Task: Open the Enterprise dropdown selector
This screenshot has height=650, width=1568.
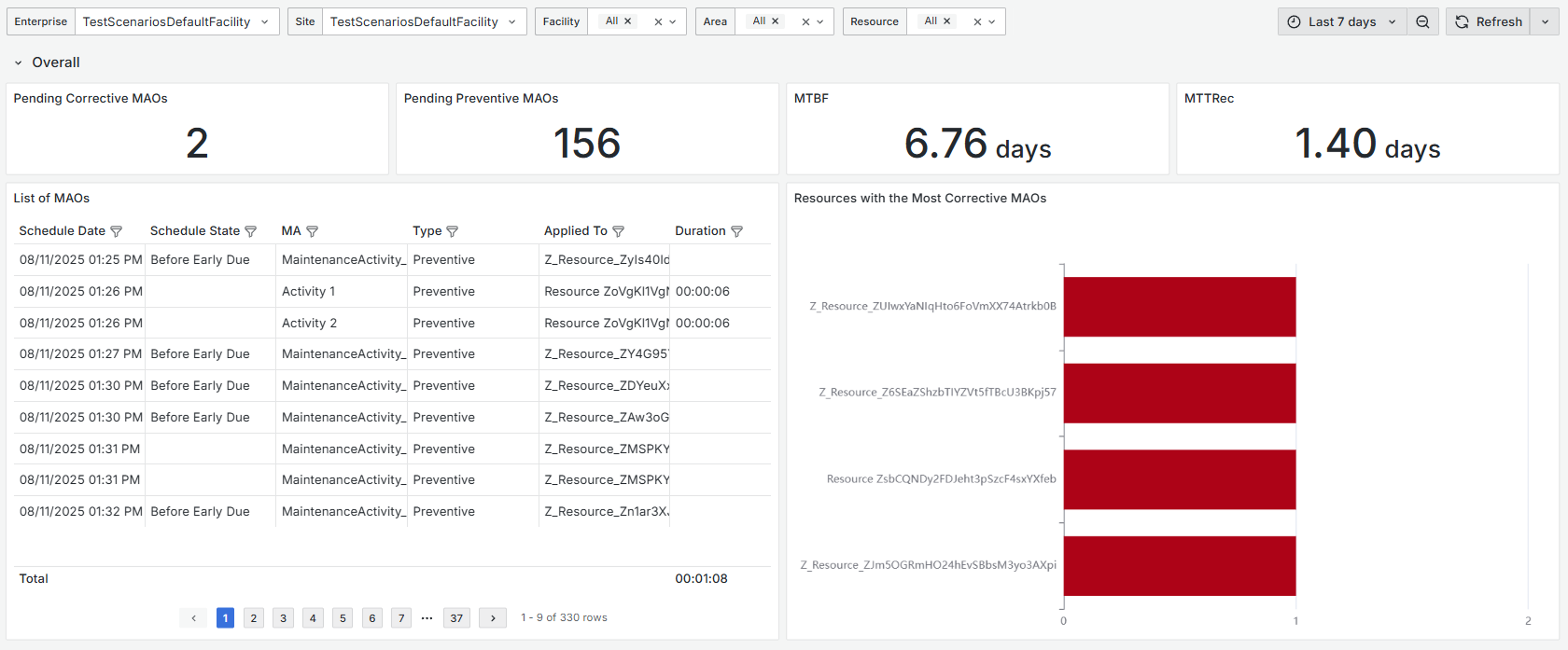Action: (x=176, y=22)
